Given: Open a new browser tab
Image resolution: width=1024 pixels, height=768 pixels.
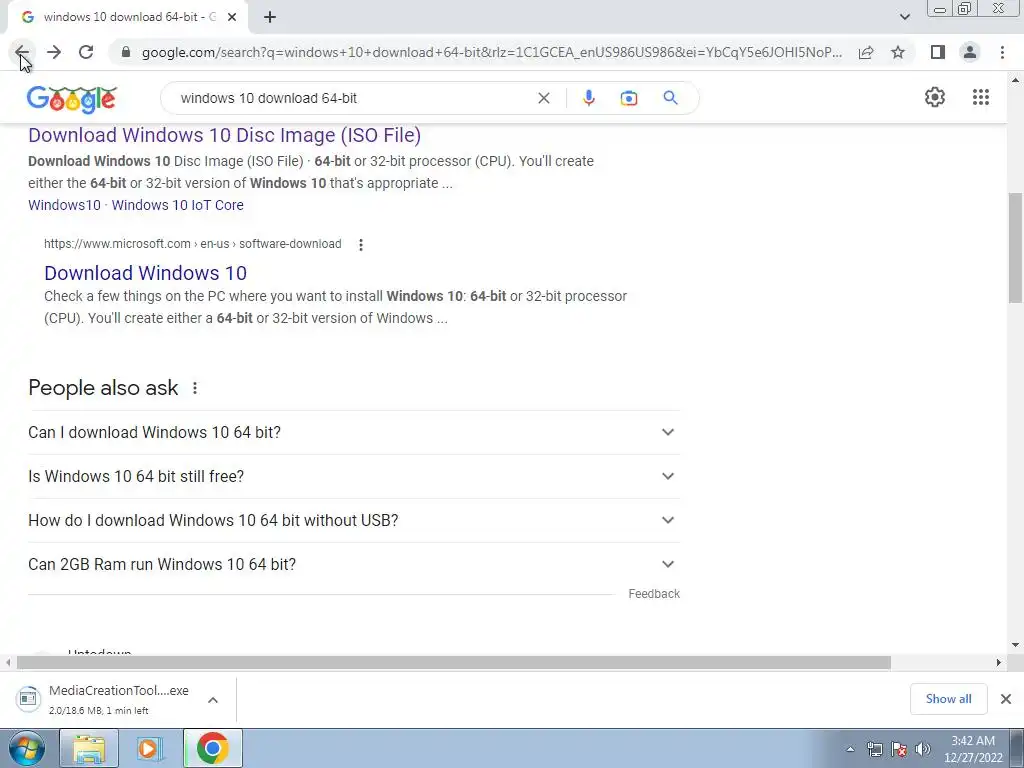Looking at the screenshot, I should [270, 17].
